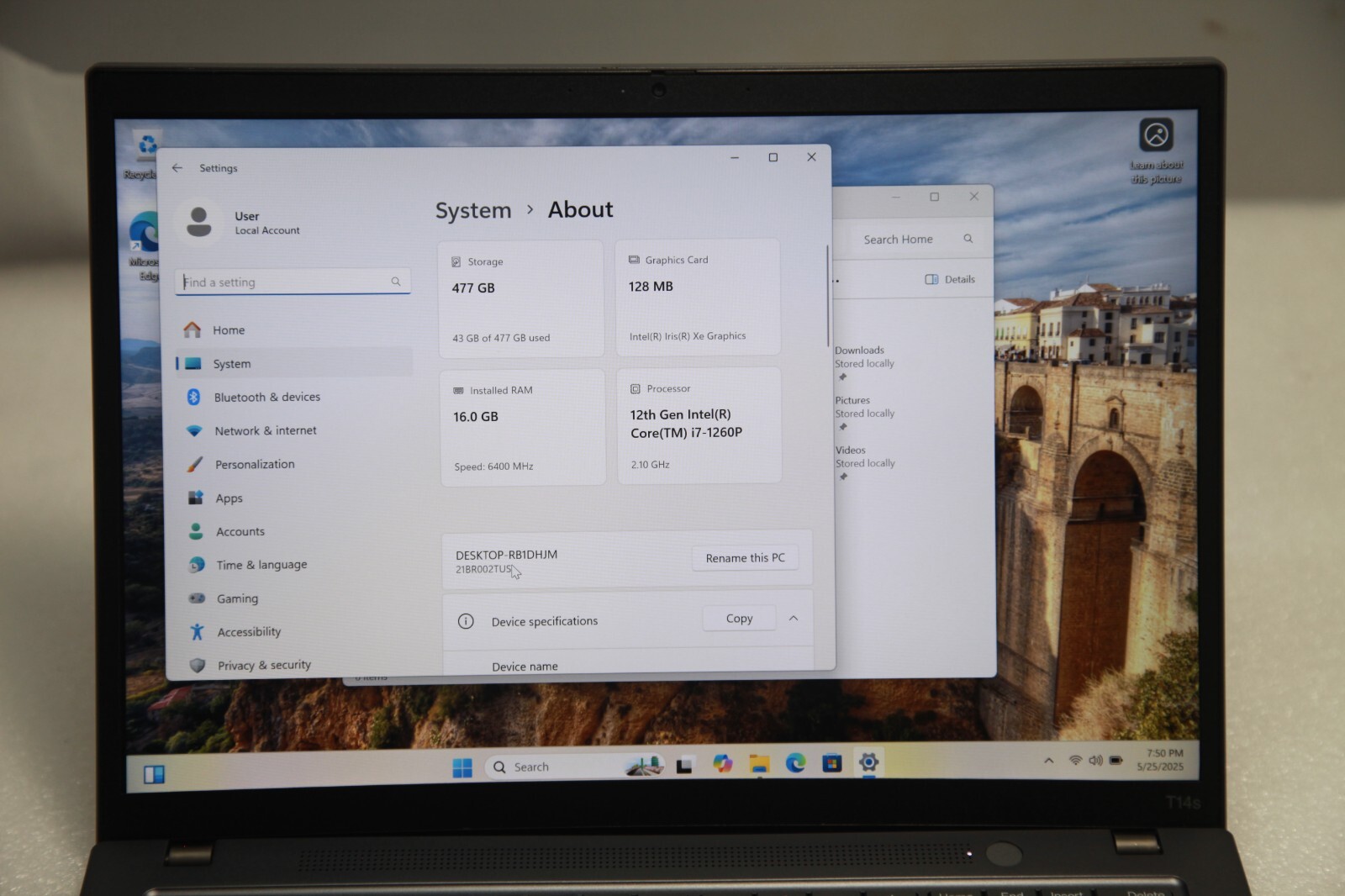Copy the device specifications
The image size is (1345, 896).
coord(740,619)
